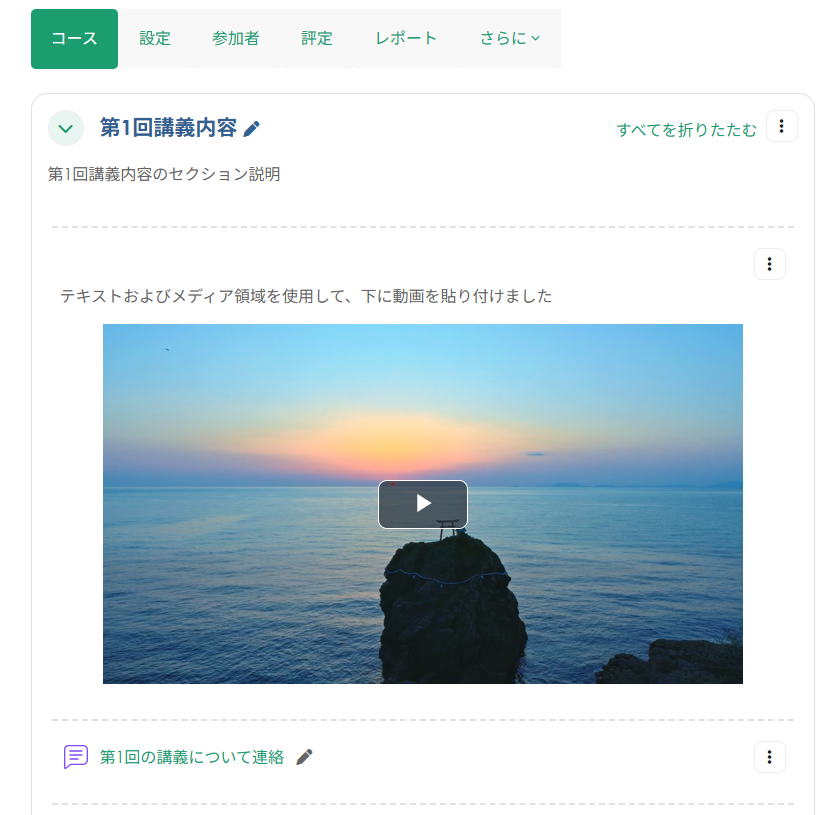
Task: Open 第1回の講義について連絡 forum link
Action: click(192, 757)
